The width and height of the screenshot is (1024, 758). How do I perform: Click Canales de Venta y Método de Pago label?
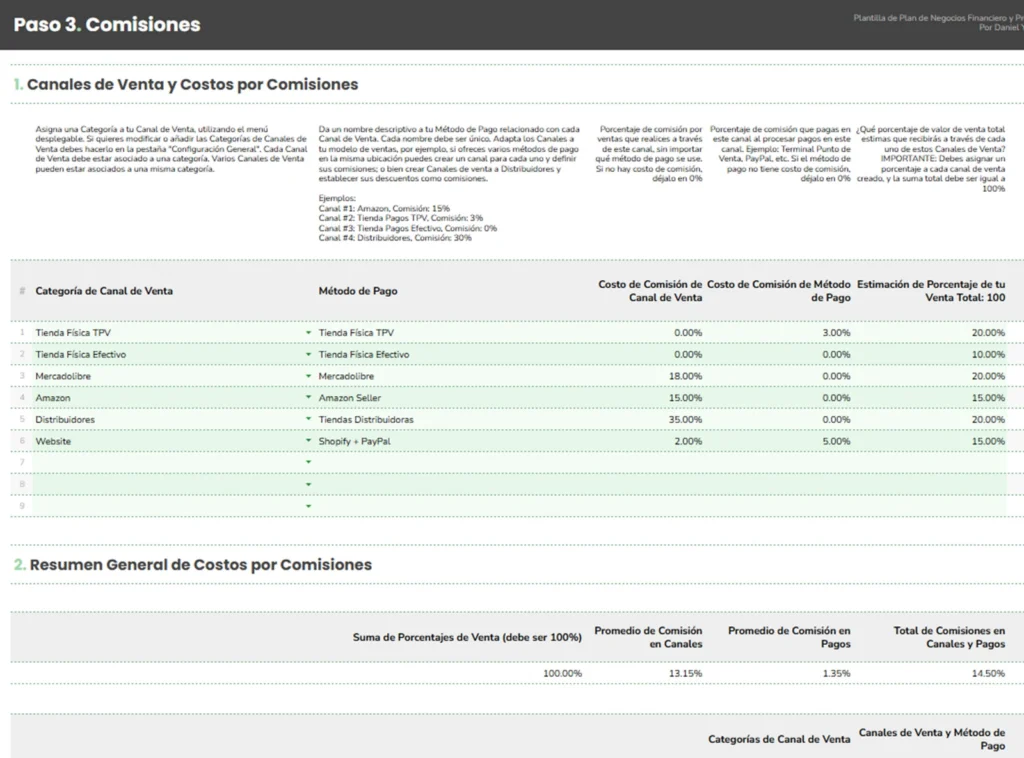[932, 739]
